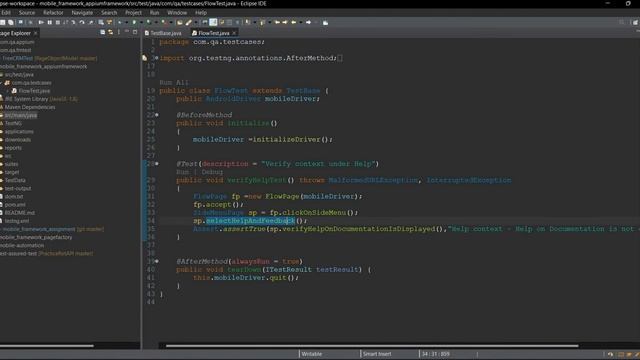
Task: Click the Resume debug button in toolbar
Action: pyautogui.click(x=41, y=22)
